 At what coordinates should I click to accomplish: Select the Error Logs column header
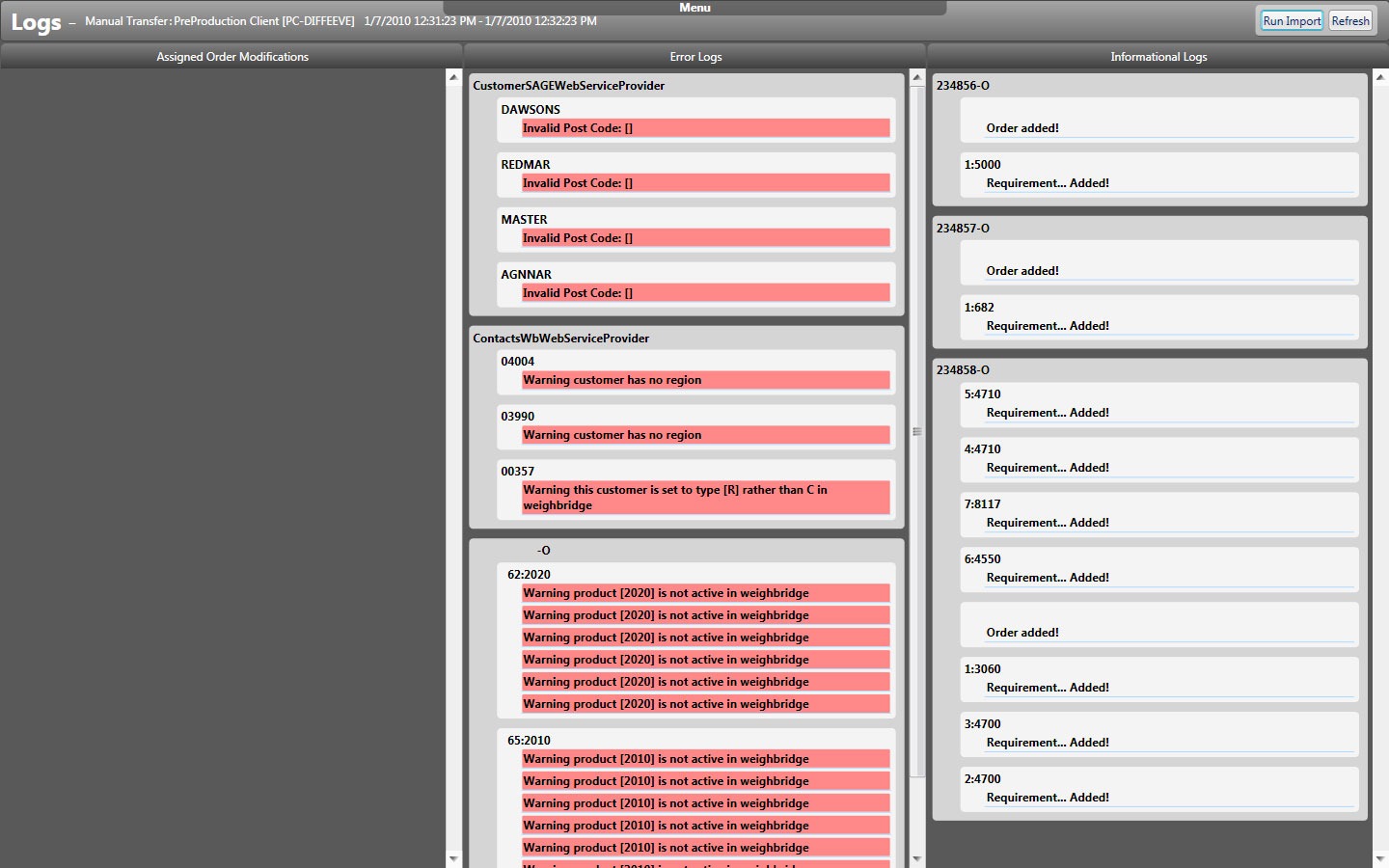pyautogui.click(x=695, y=57)
